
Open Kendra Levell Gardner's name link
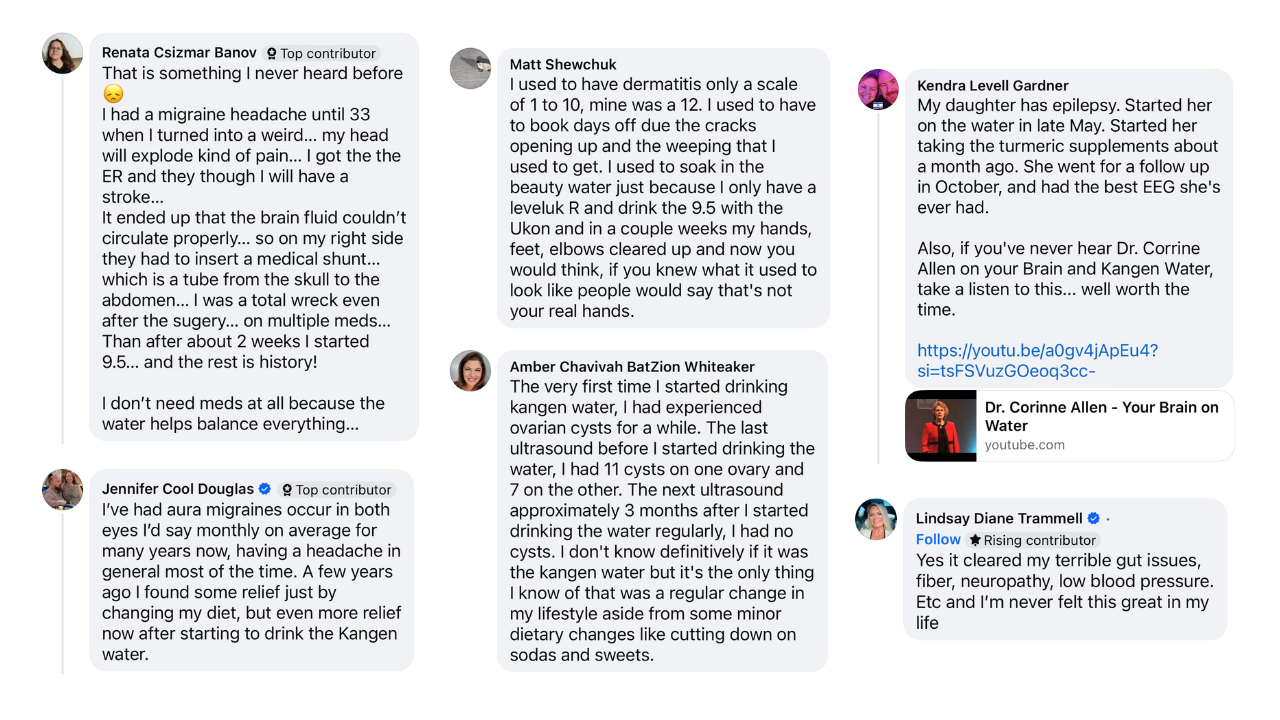tap(993, 85)
